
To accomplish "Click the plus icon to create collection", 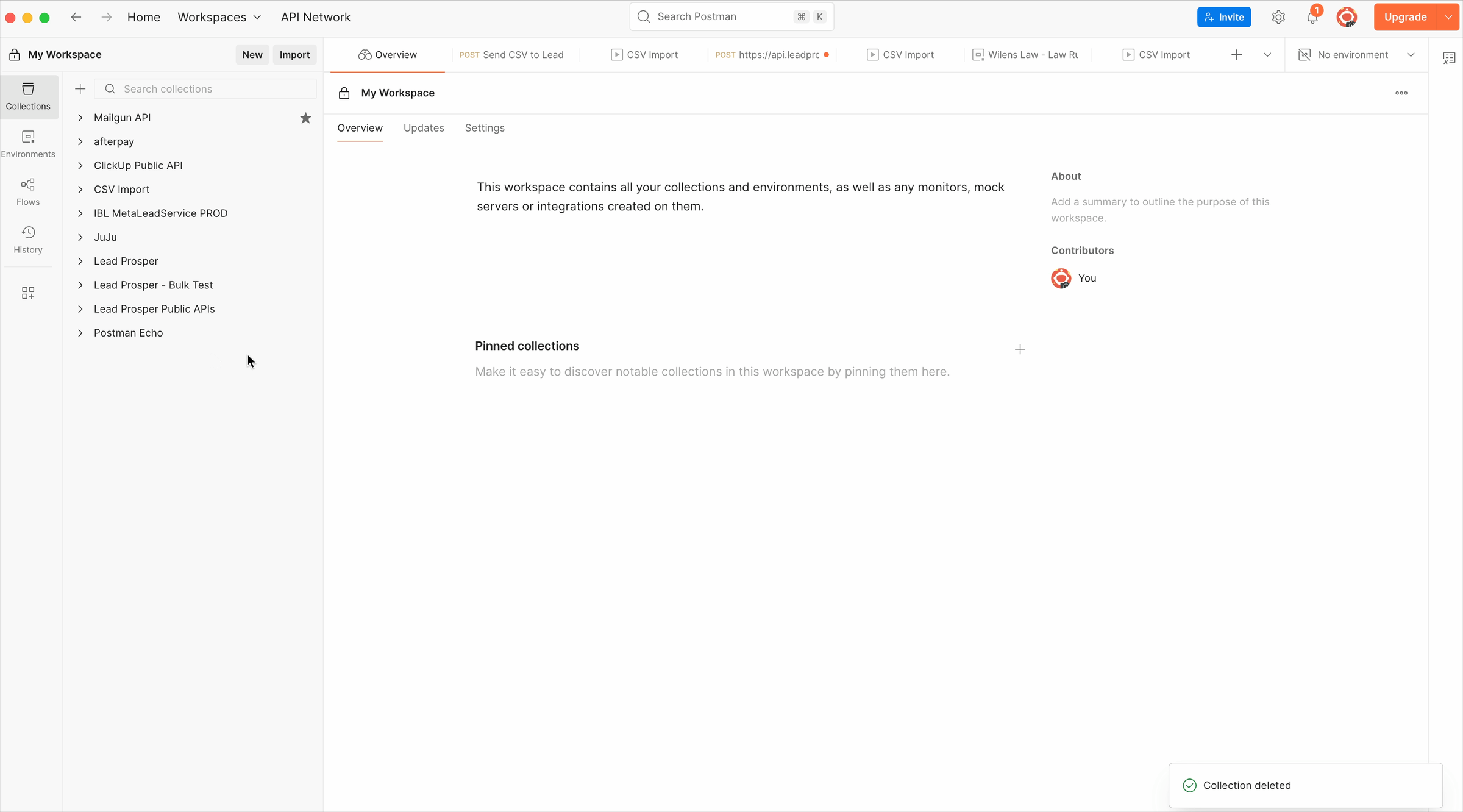I will click(80, 89).
